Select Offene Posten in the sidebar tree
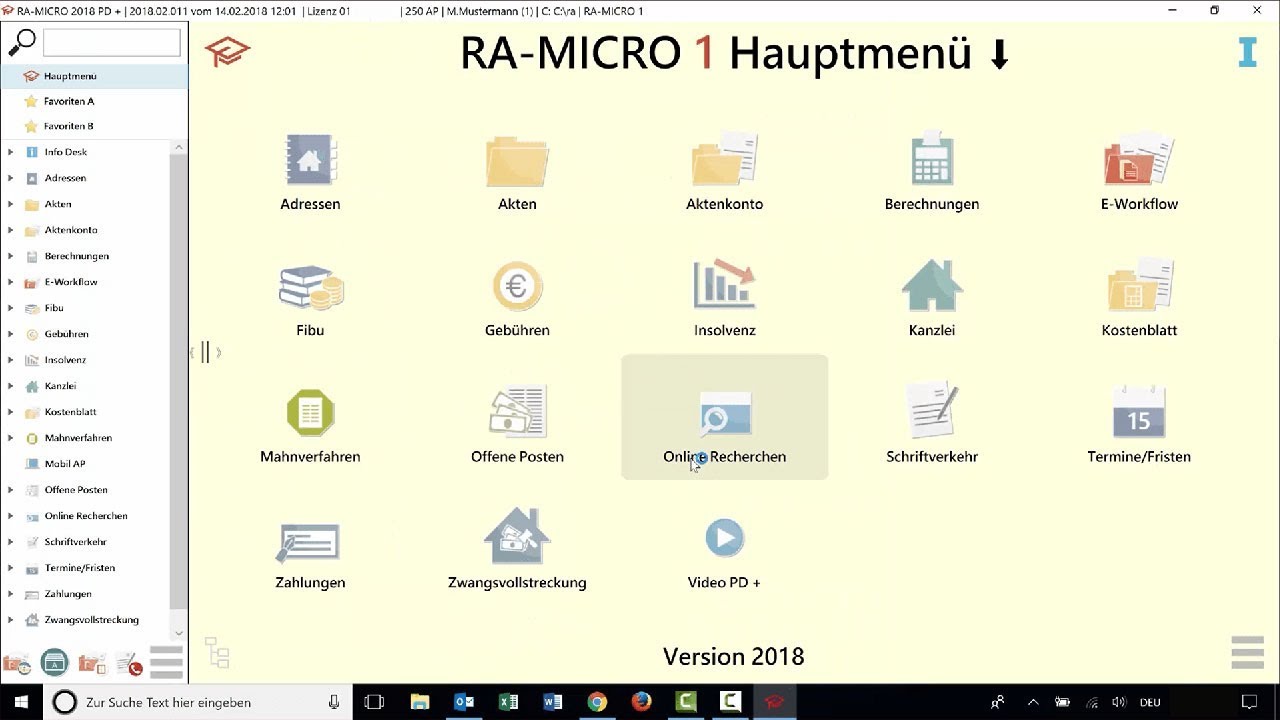 coord(76,490)
